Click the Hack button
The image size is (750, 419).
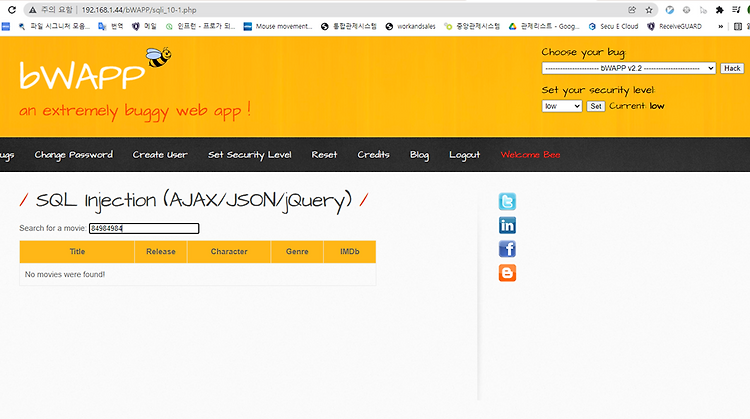click(732, 68)
